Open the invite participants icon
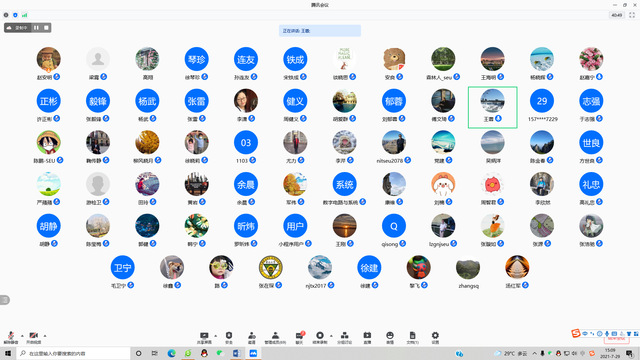640x360 pixels. pos(252,338)
